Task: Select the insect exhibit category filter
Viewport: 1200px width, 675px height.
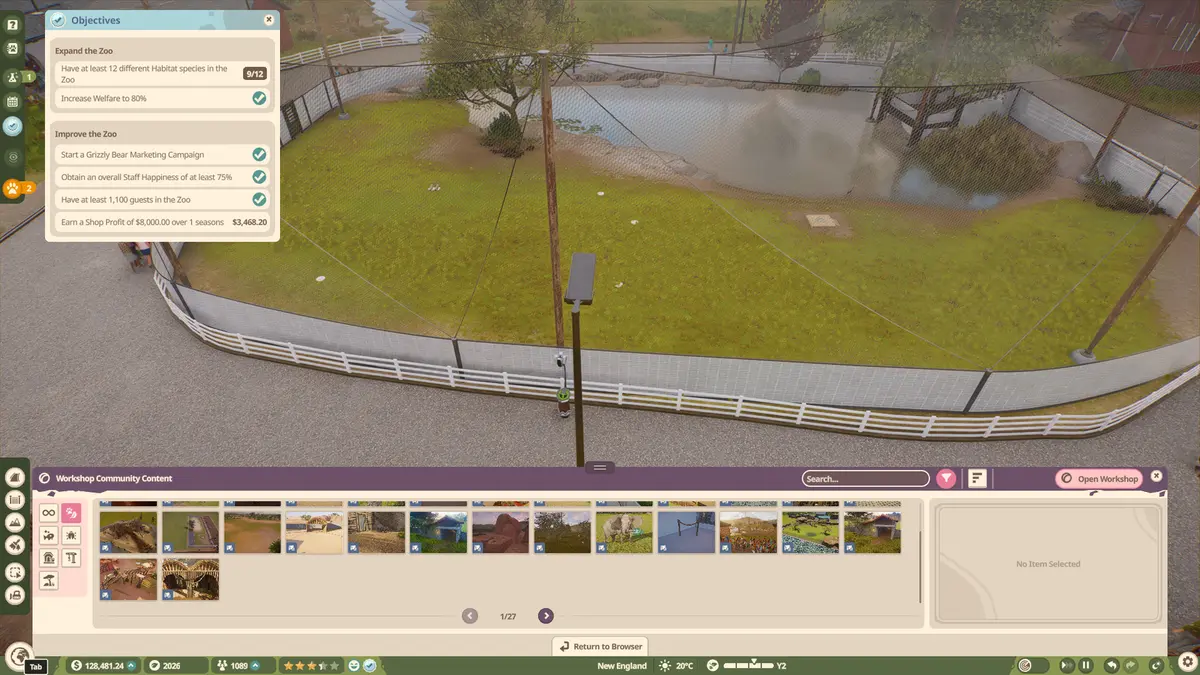Action: (x=72, y=536)
